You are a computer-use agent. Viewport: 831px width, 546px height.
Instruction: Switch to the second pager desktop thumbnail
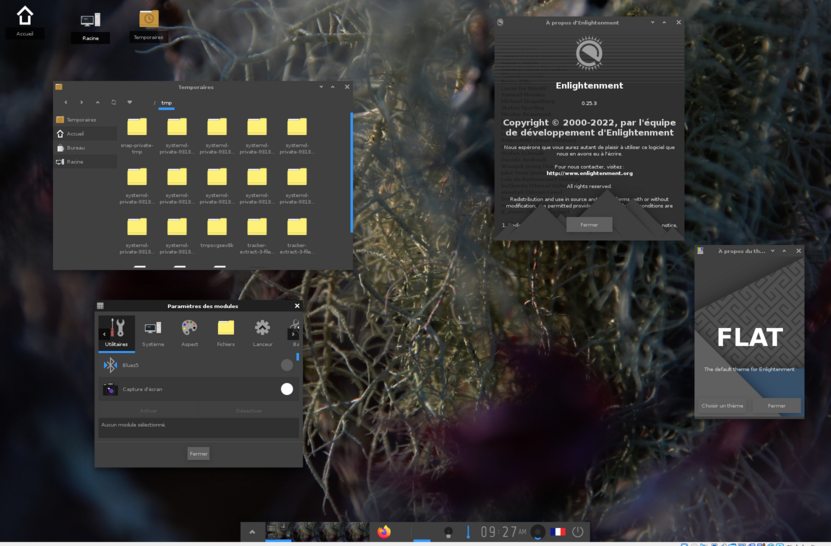point(305,531)
